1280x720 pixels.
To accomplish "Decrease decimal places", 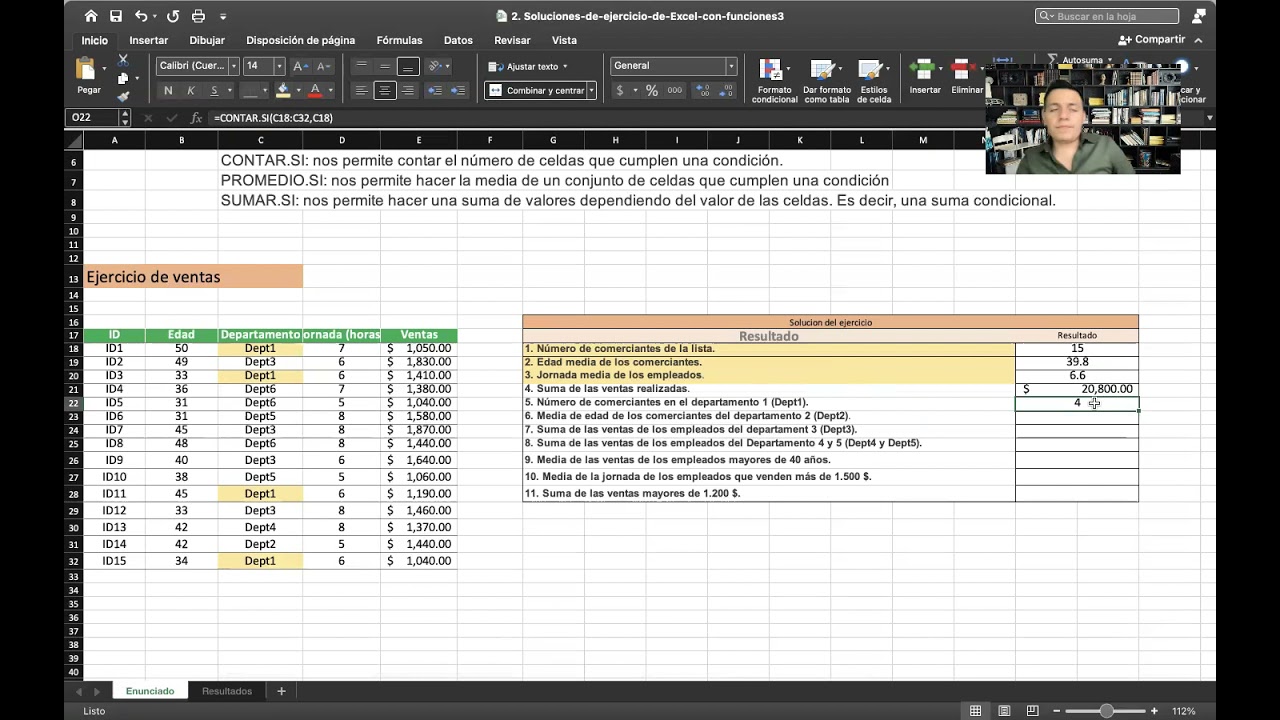I will (727, 90).
